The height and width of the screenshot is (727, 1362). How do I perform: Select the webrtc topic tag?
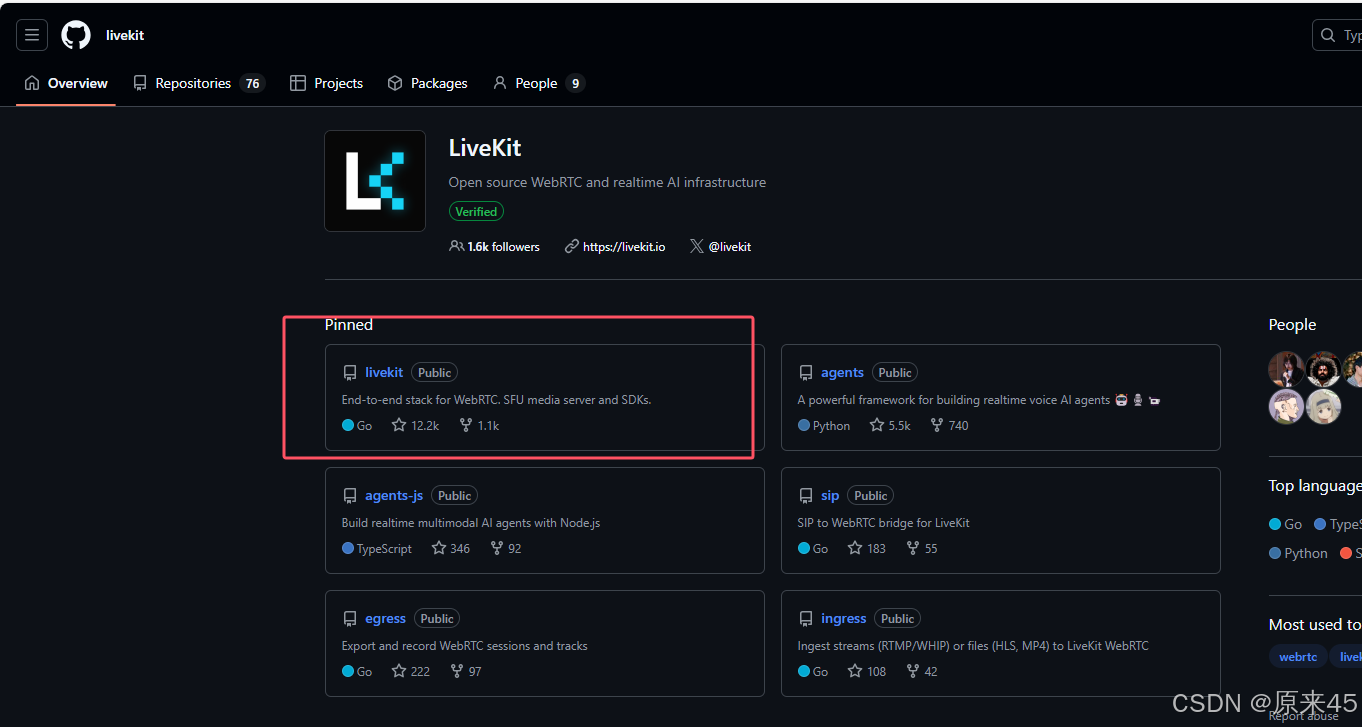[x=1298, y=657]
